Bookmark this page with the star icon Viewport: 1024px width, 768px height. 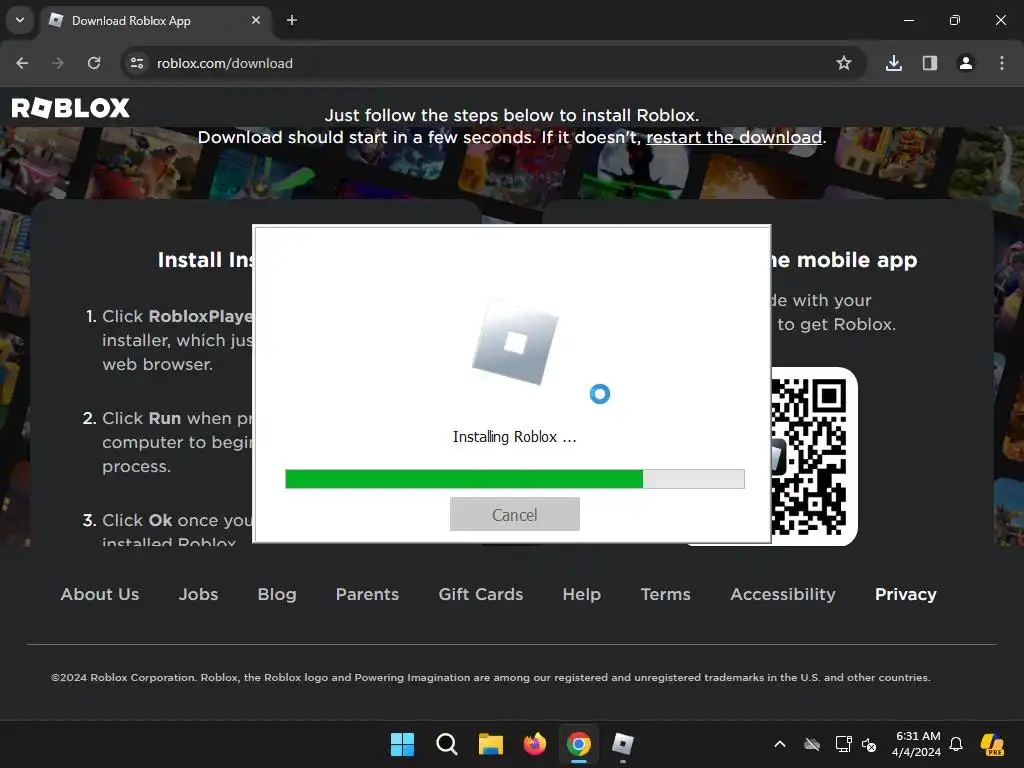coord(844,63)
